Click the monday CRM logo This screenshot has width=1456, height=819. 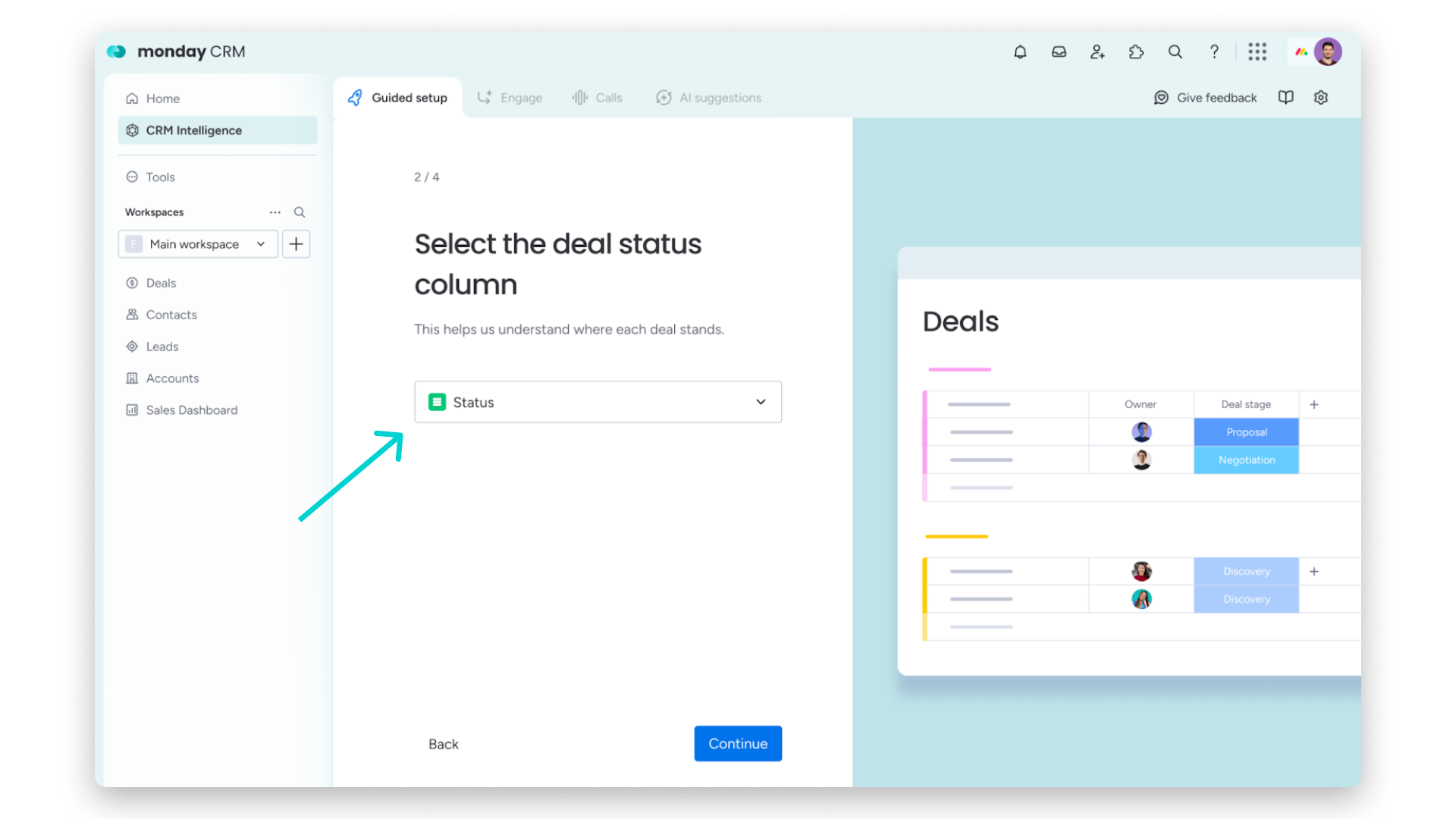177,52
